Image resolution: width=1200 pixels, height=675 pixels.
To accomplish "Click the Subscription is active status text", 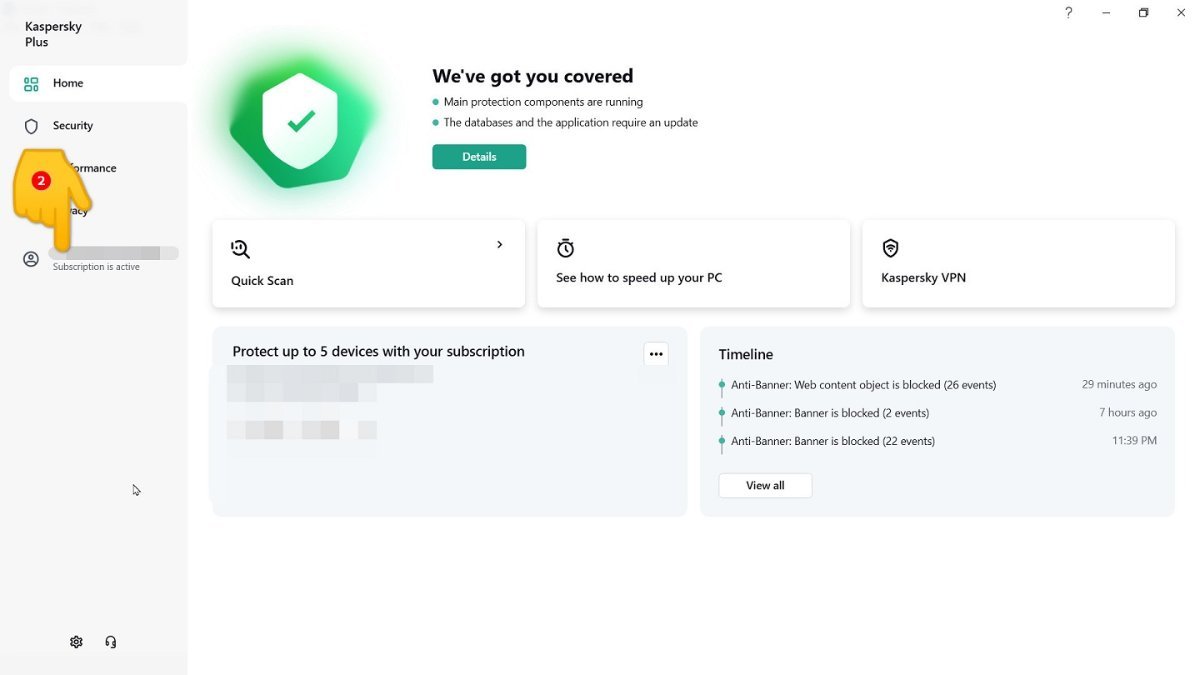I will coord(96,267).
